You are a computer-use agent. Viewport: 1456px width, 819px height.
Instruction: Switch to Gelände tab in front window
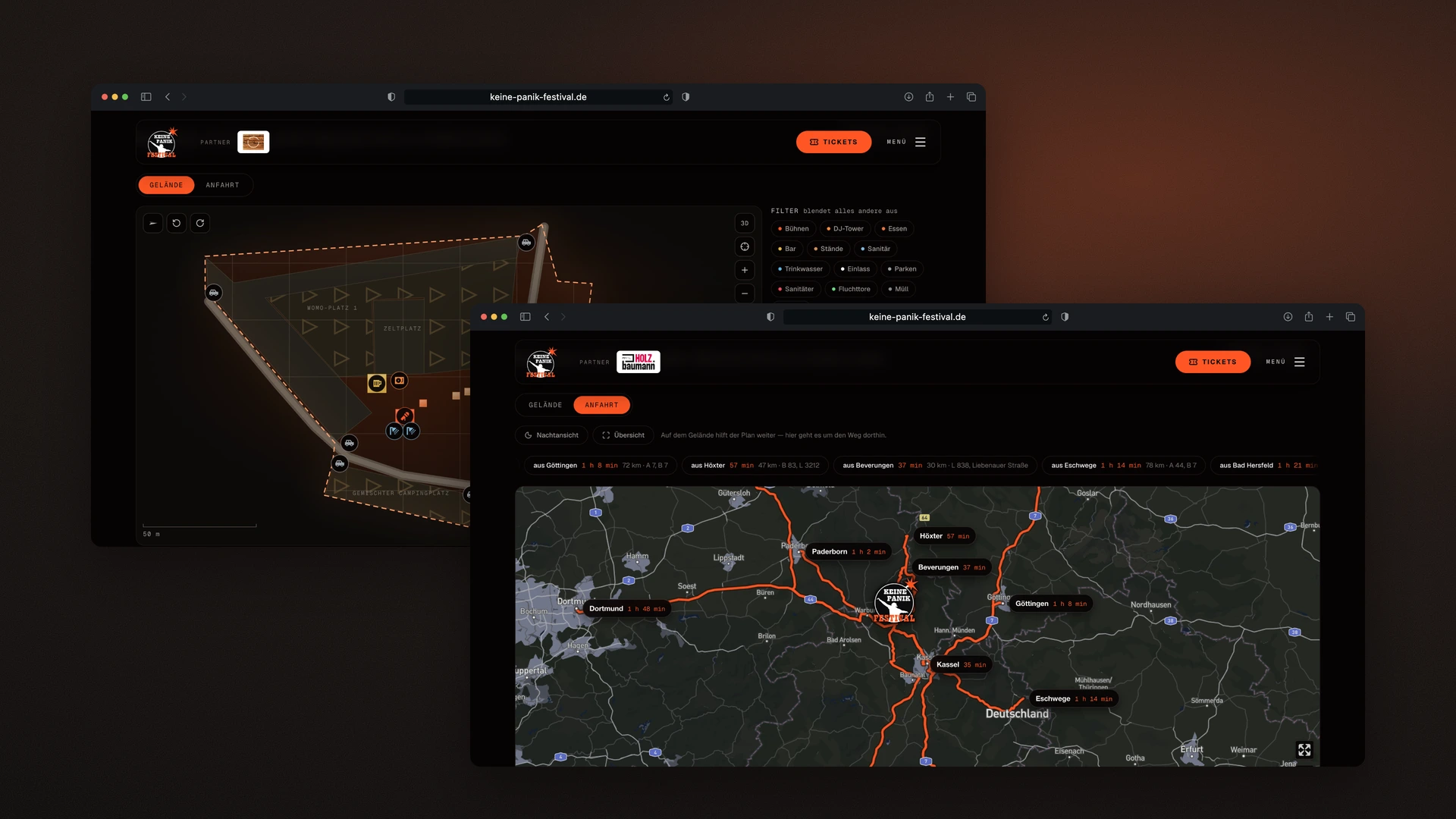click(545, 405)
